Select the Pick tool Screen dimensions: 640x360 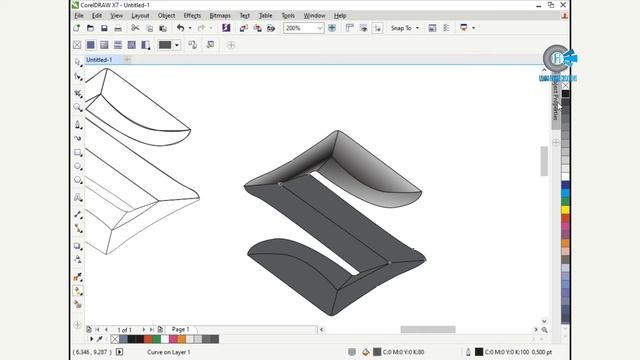click(x=78, y=62)
